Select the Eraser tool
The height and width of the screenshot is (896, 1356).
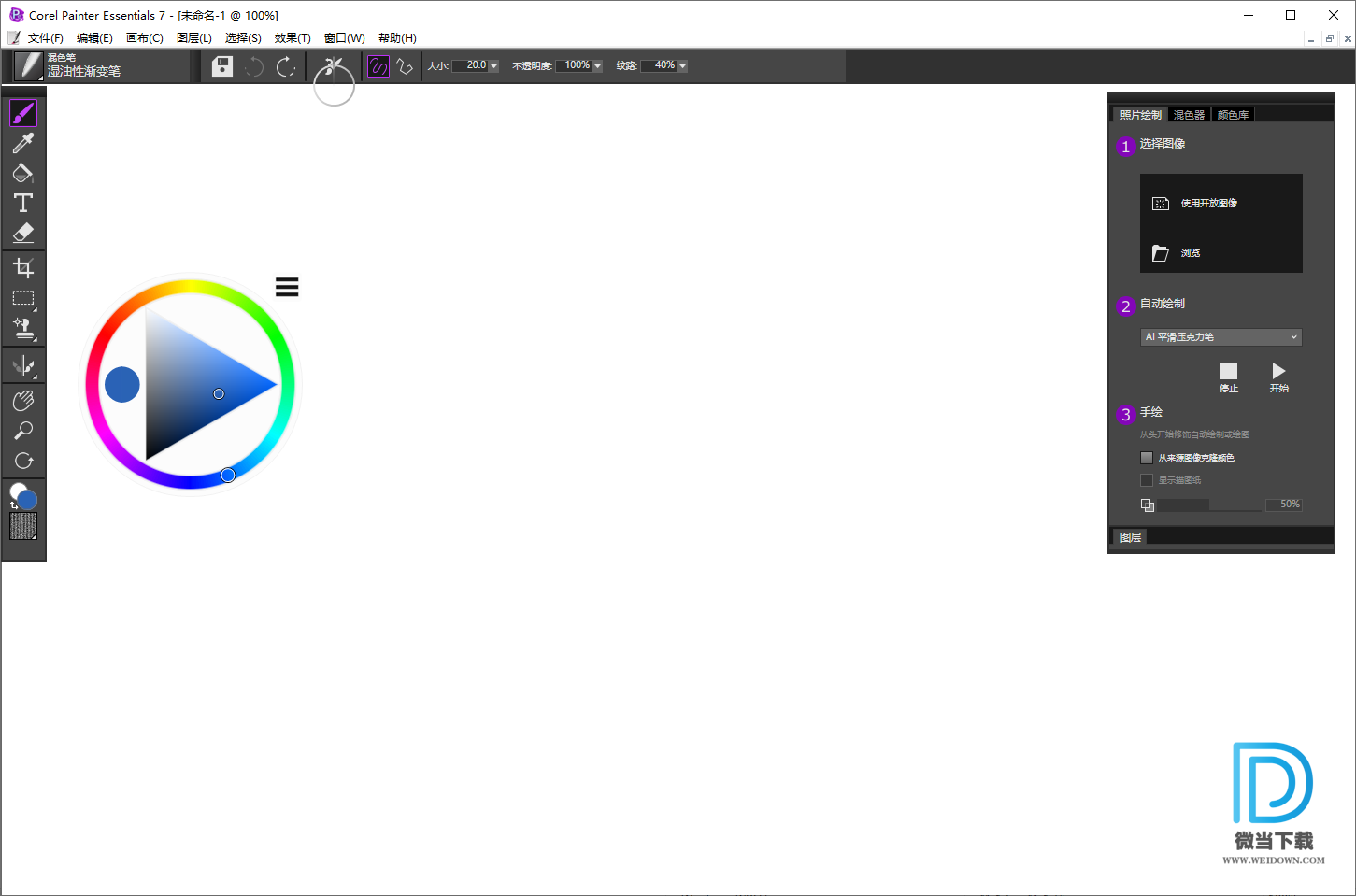23,233
